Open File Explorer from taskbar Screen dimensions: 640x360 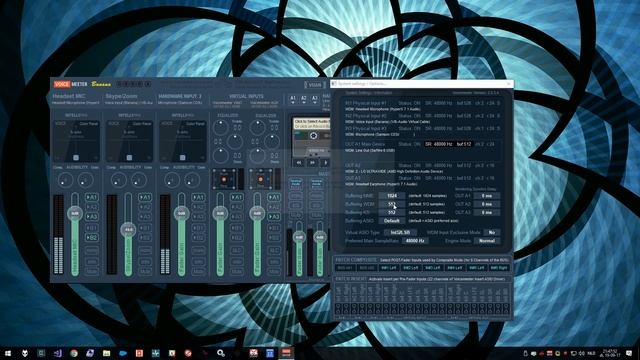(107, 353)
